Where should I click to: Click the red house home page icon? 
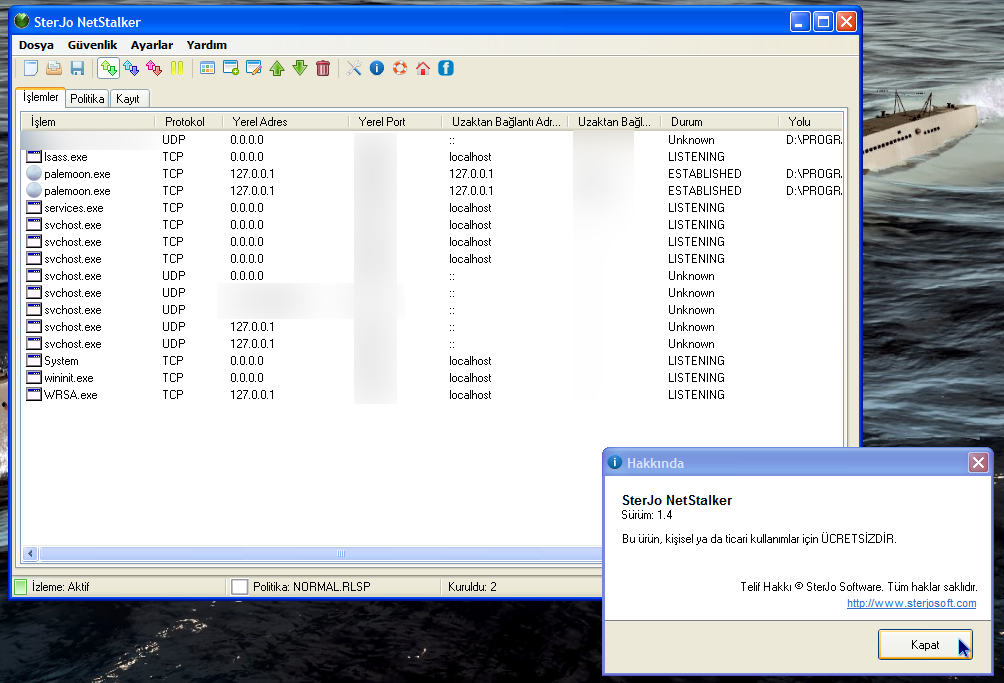pyautogui.click(x=423, y=68)
